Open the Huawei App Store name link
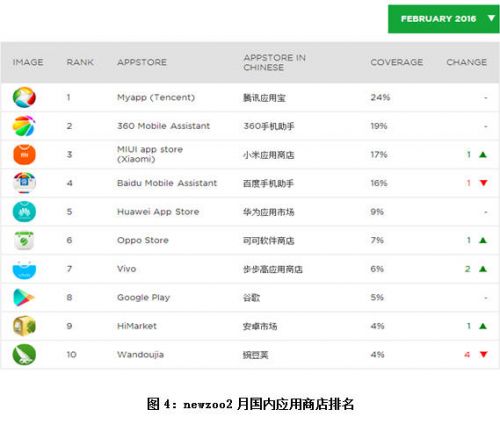500x424 pixels. (x=158, y=212)
